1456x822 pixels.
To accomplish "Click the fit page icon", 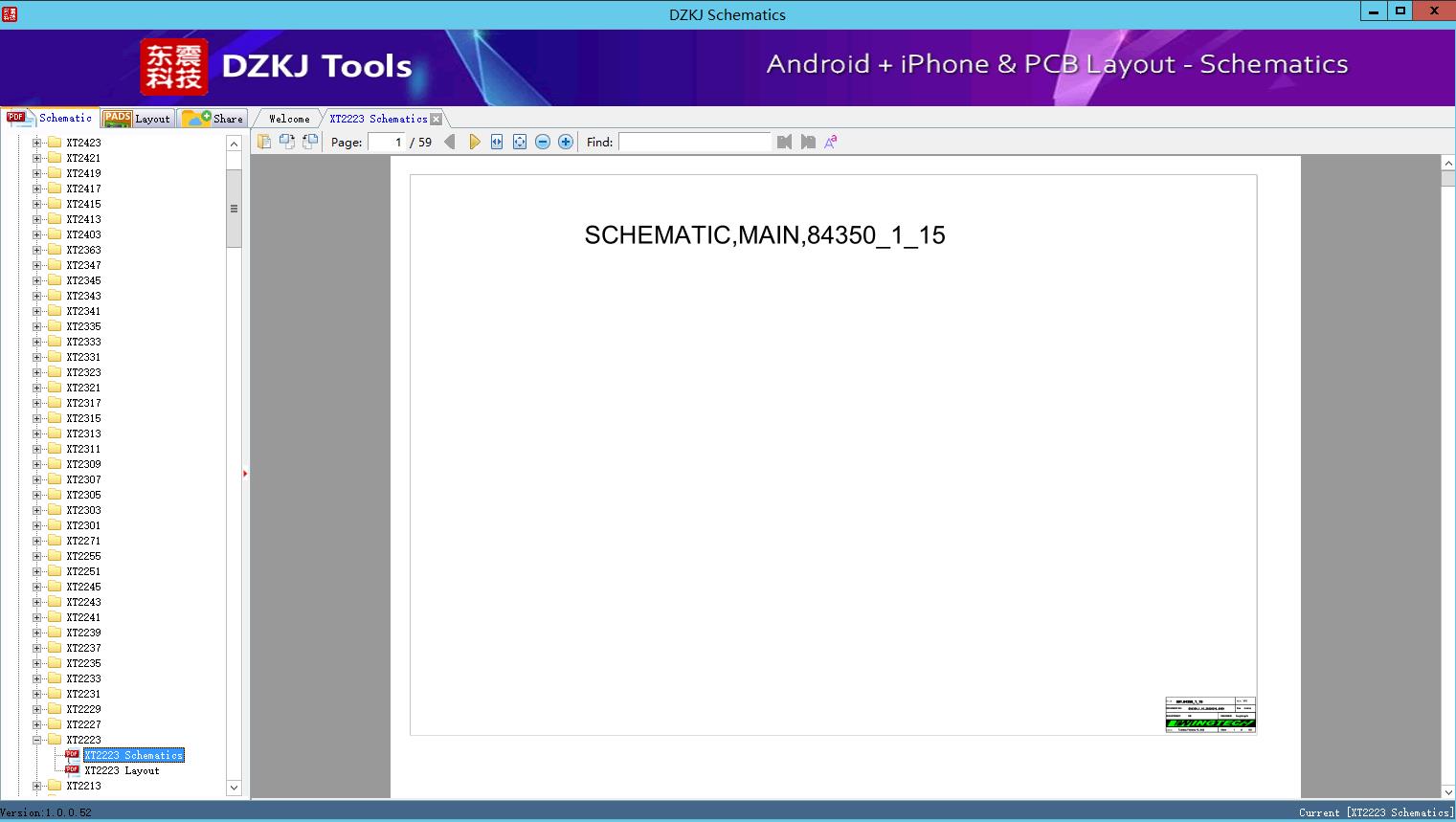I will click(x=520, y=142).
